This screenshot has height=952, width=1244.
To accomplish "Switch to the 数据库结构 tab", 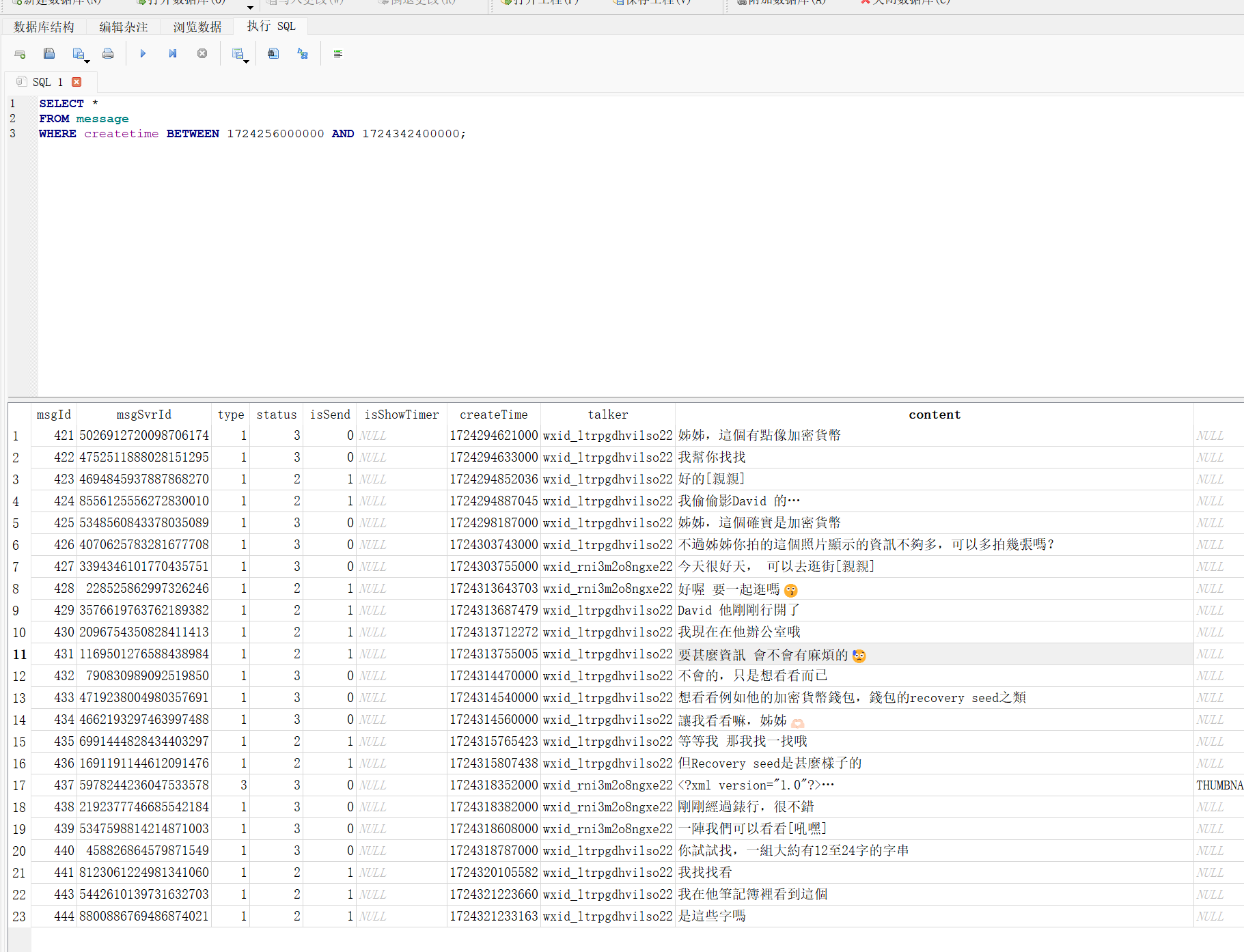I will (x=44, y=27).
